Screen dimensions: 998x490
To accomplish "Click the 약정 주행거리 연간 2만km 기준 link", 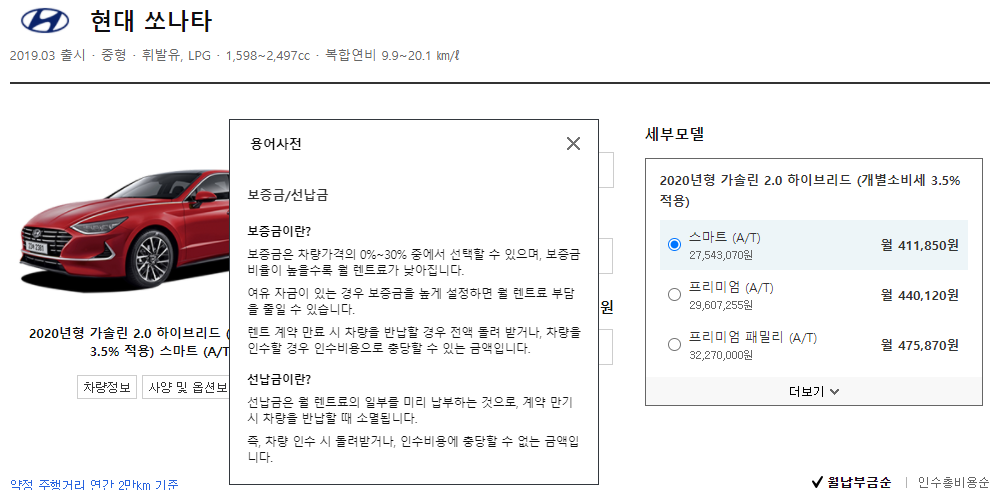I will click(x=94, y=484).
